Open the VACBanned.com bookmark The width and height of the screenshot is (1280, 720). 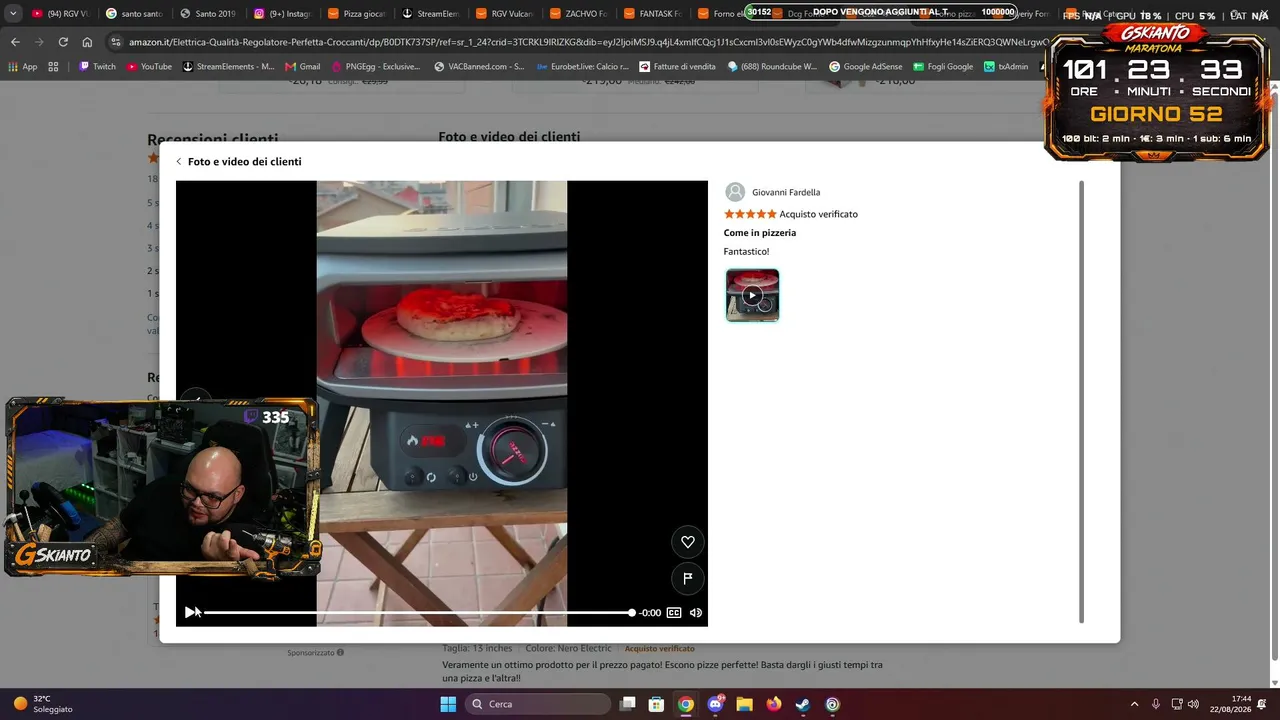(x=479, y=67)
